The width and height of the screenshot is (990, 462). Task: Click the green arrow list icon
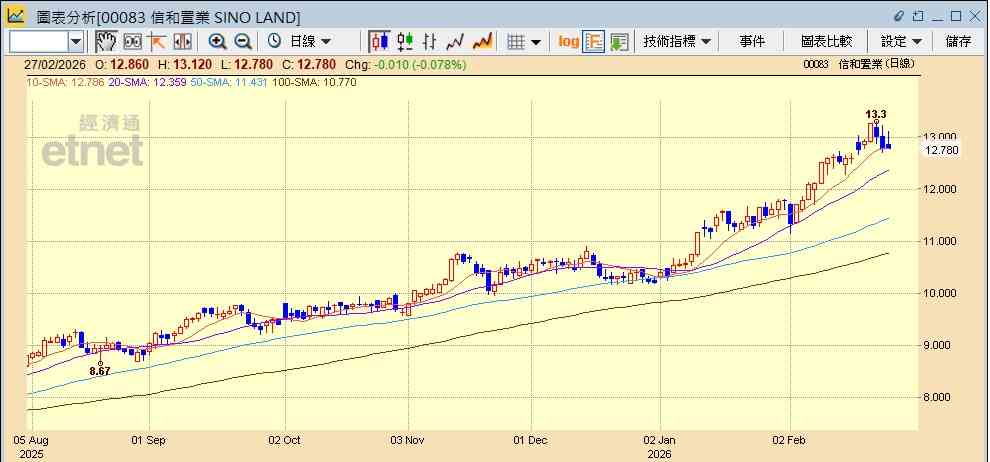pyautogui.click(x=619, y=42)
